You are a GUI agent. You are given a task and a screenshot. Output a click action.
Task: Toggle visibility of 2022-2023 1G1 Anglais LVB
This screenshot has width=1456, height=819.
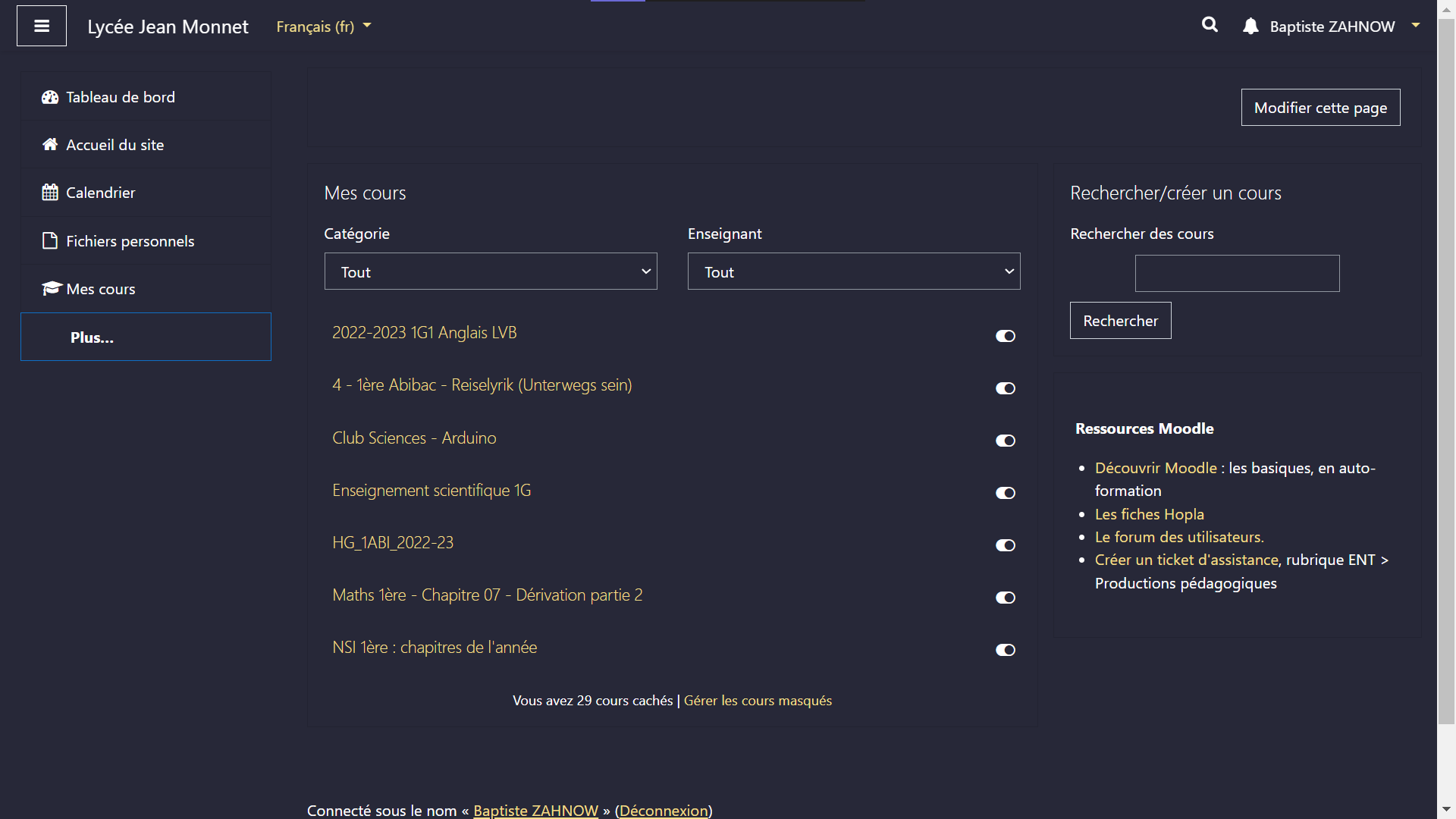point(1005,336)
